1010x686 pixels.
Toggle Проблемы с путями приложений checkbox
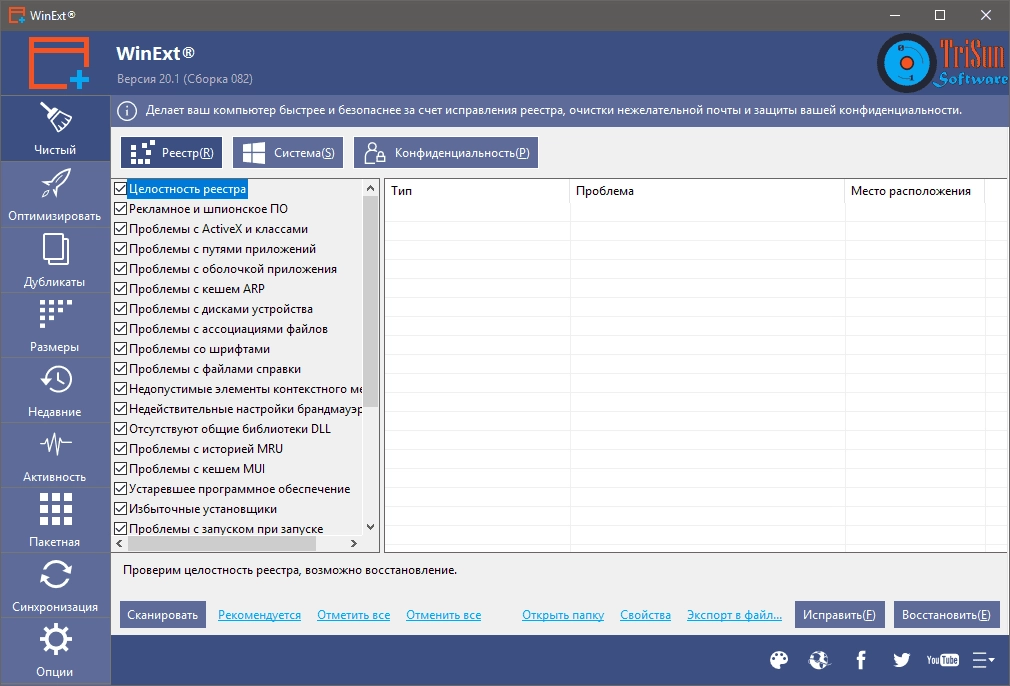pos(120,249)
